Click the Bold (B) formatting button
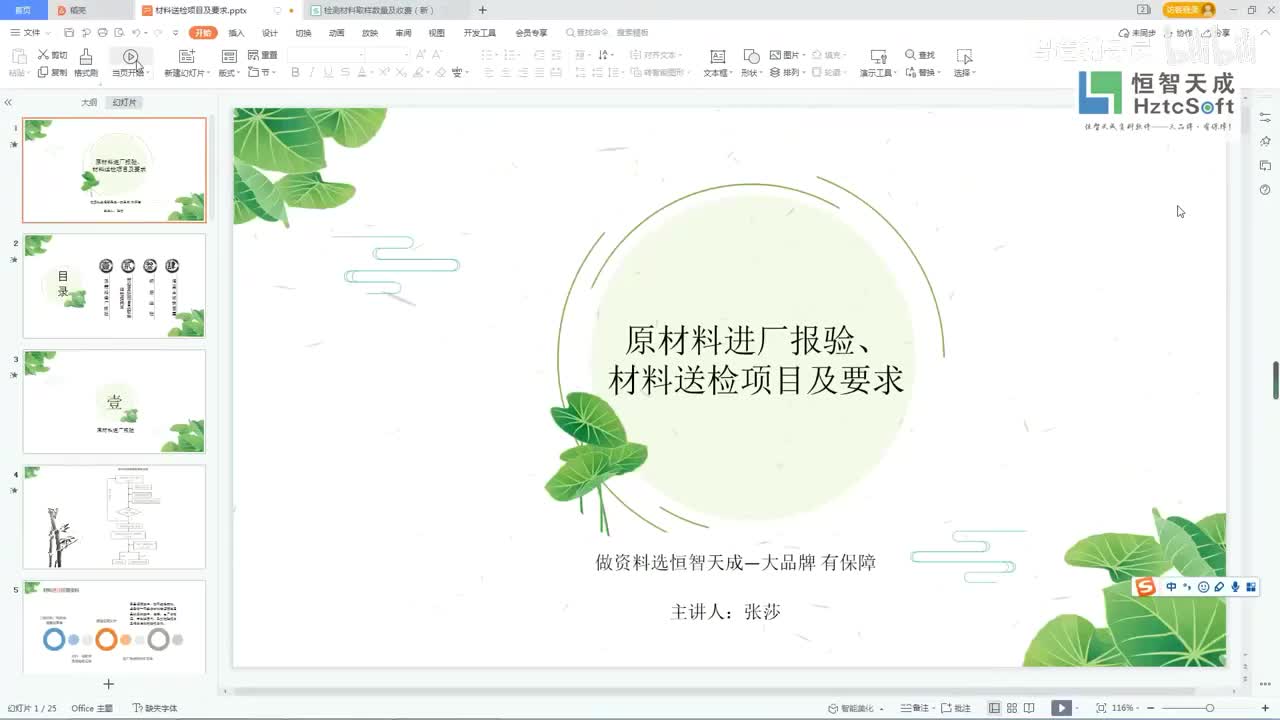The height and width of the screenshot is (720, 1280). (x=295, y=73)
